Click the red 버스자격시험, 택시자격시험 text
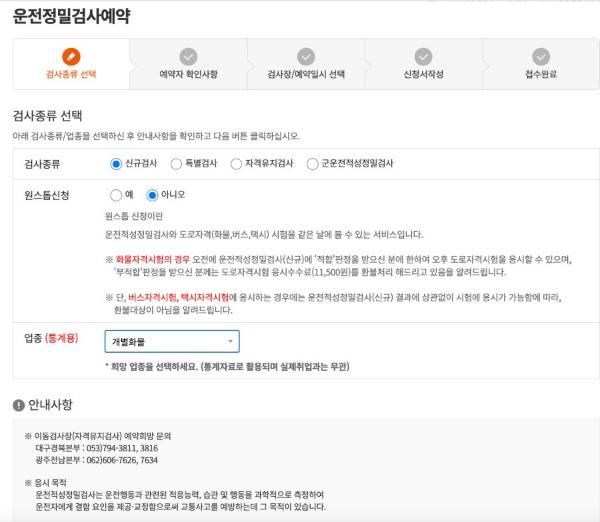Viewport: 600px width, 522px height. (178, 297)
